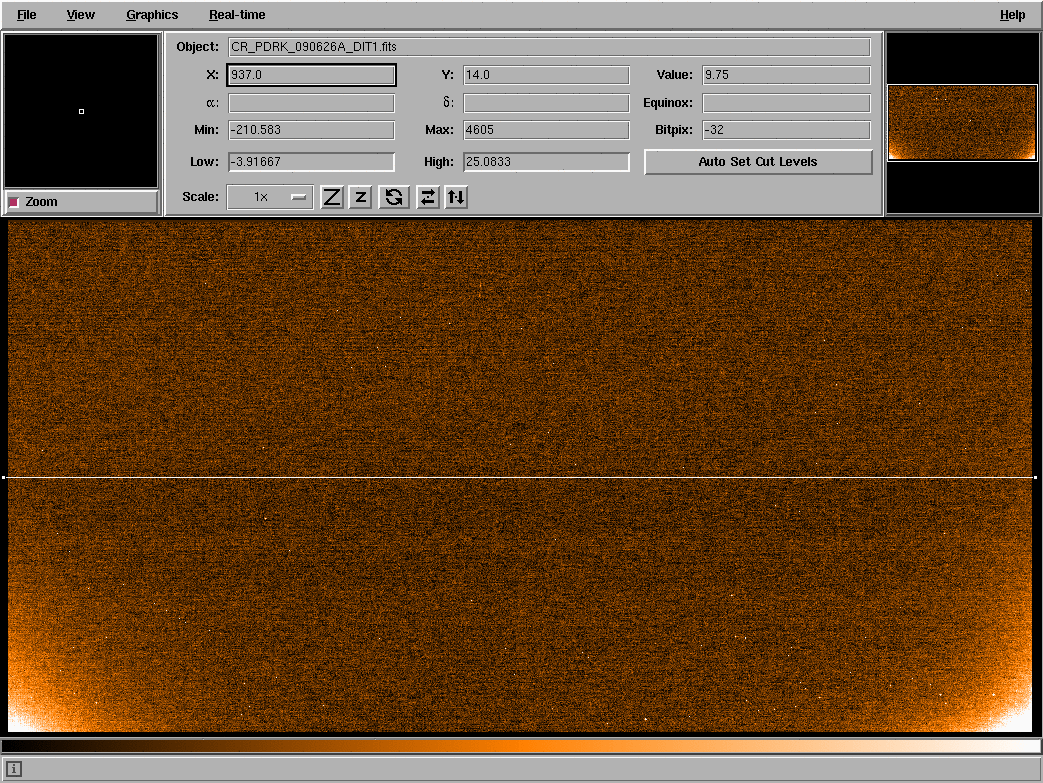This screenshot has height=783, width=1043.
Task: Click the horizontal line across the image
Action: [x=520, y=478]
